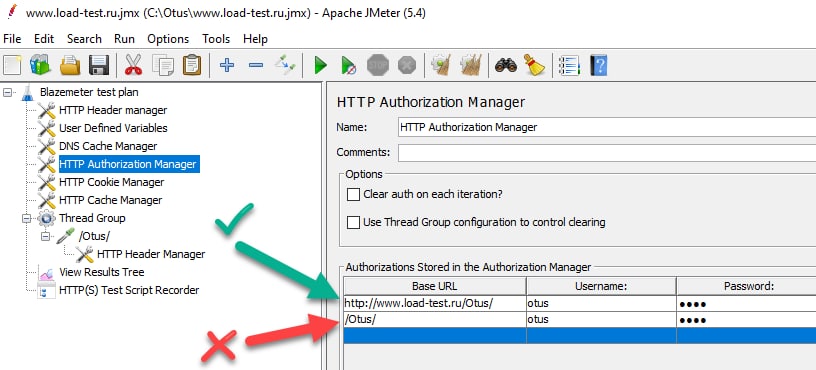Viewport: 816px width, 370px height.
Task: Click the Help question-mark icon
Action: [x=598, y=66]
